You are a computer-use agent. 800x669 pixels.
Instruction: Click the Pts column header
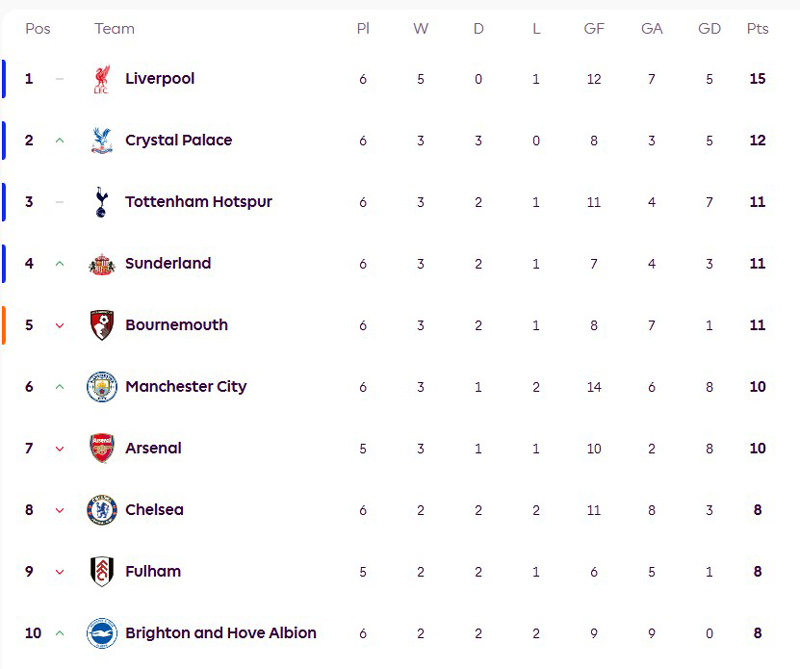757,29
